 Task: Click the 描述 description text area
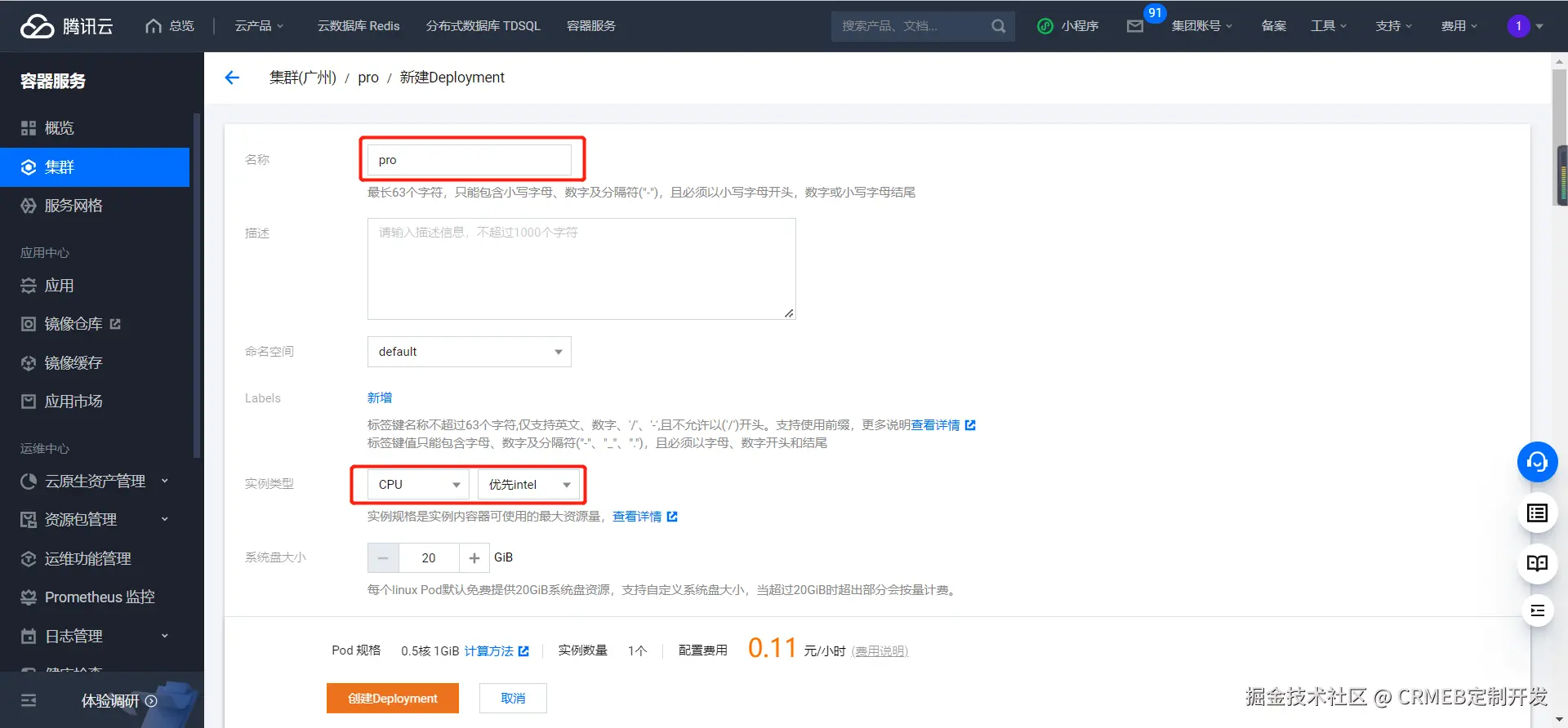coord(581,269)
